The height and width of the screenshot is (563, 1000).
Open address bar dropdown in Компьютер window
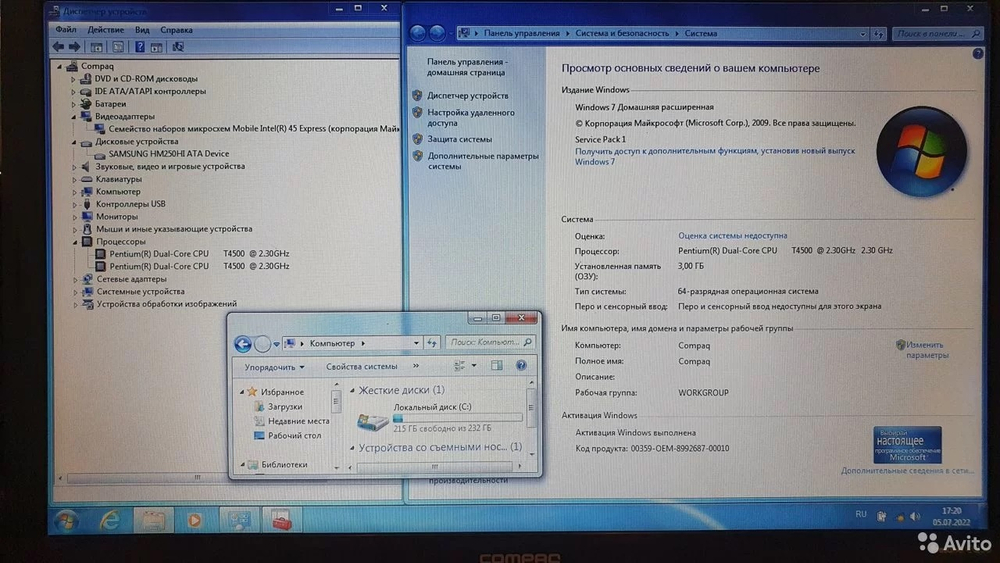click(x=416, y=343)
